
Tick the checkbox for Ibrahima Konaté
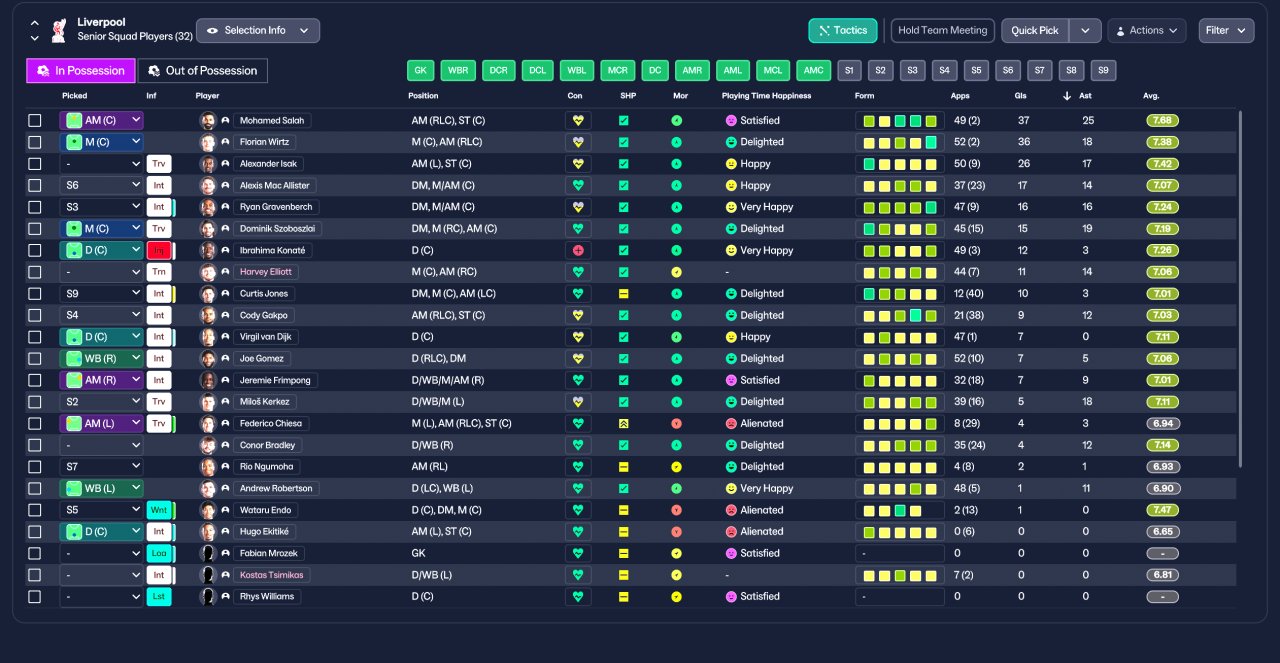click(35, 250)
